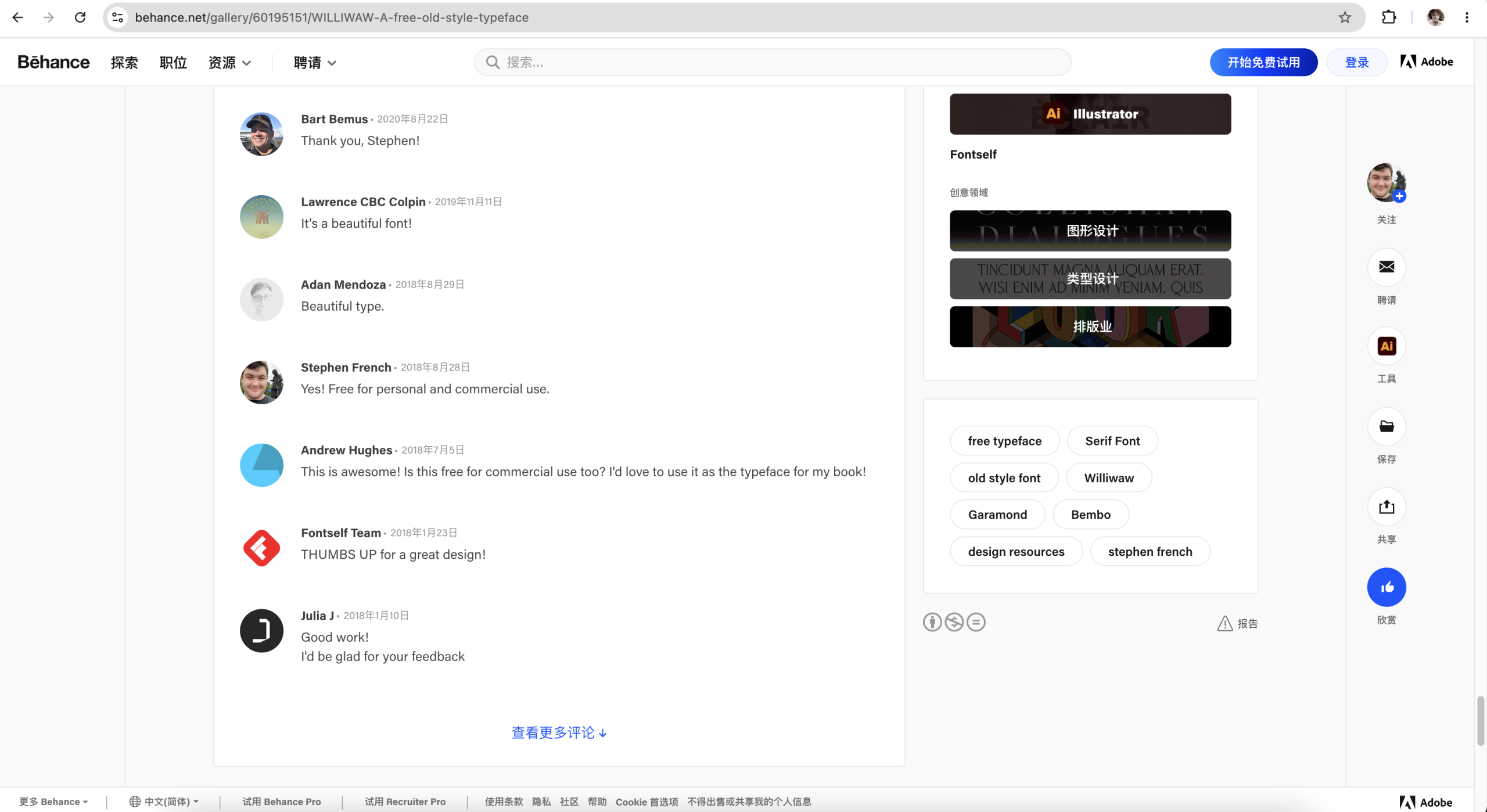Screen dimensions: 1487x812
Task: Click 开始免费试用 button
Action: [x=1263, y=62]
